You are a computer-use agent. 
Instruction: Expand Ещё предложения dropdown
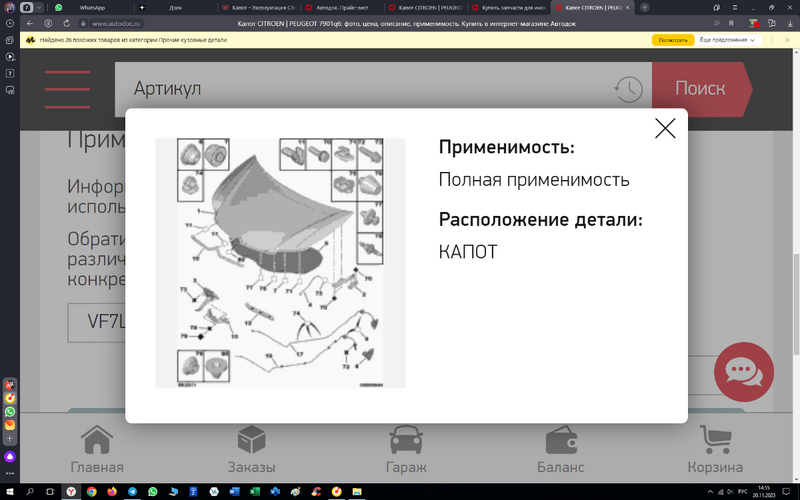(728, 40)
